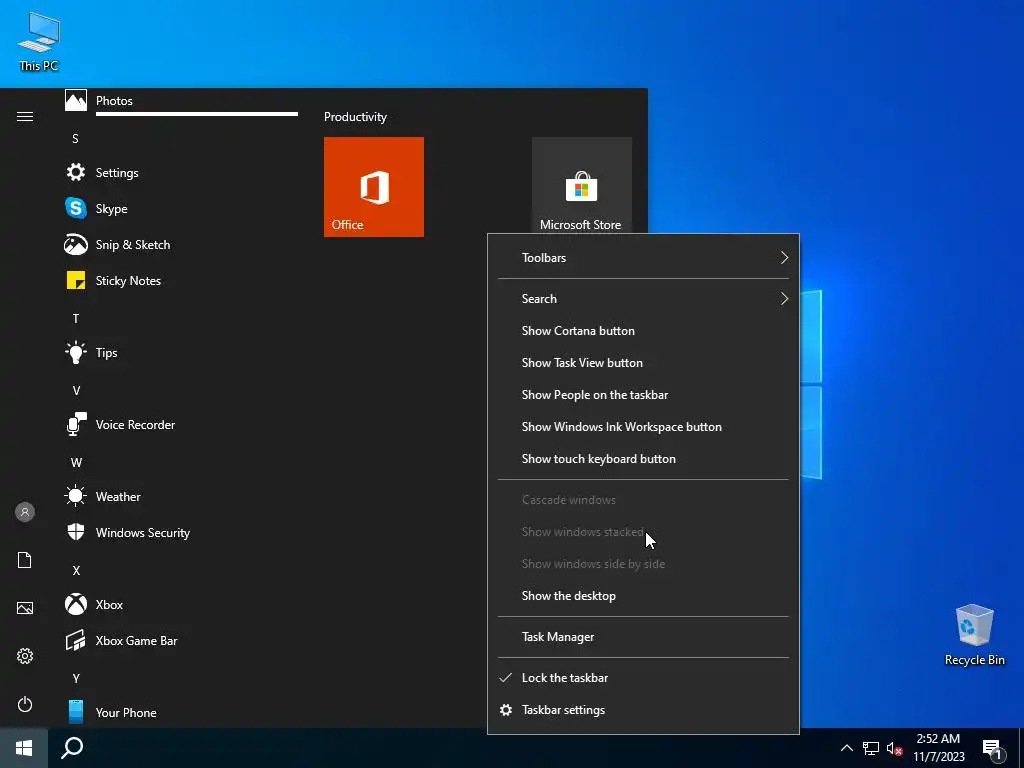
Task: Open Task Manager from context menu
Action: [x=643, y=637]
